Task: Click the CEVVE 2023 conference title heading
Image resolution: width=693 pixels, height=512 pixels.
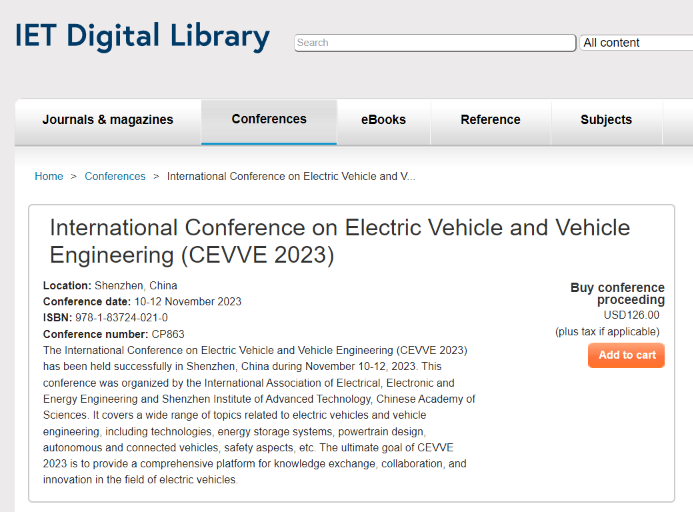Action: [x=340, y=241]
